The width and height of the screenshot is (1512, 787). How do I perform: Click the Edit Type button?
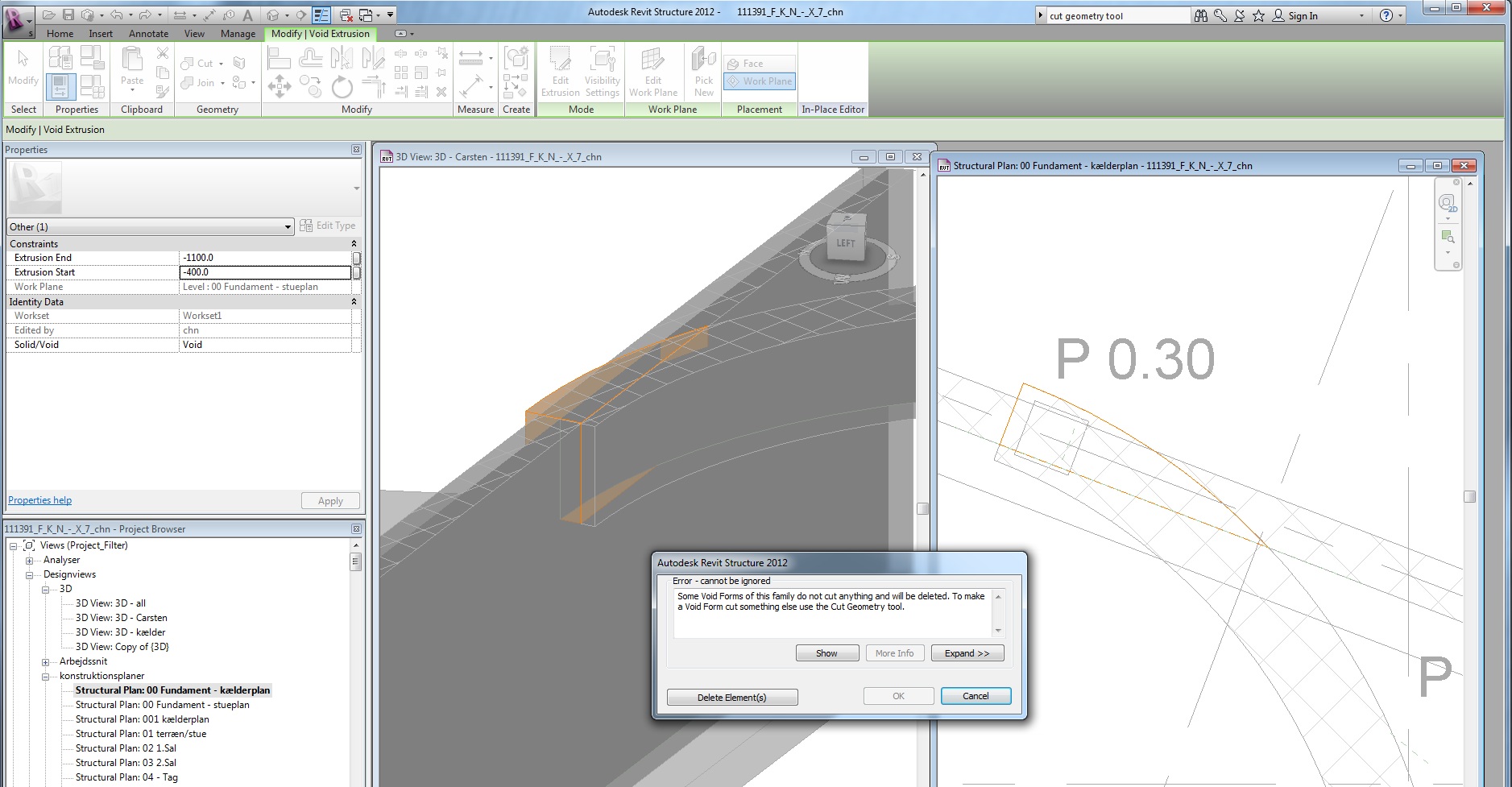click(328, 226)
